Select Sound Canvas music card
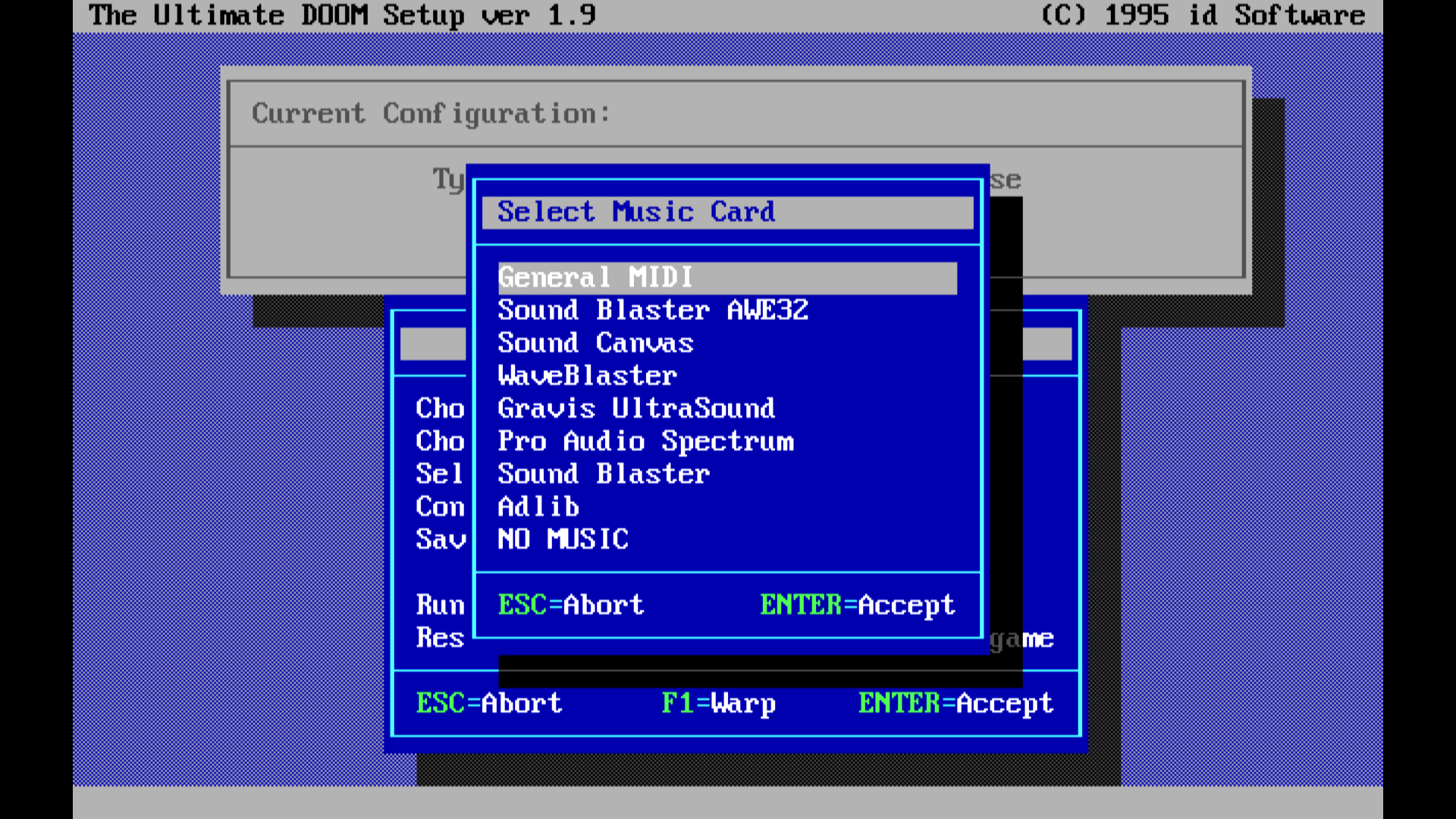This screenshot has width=1456, height=819. pos(595,343)
